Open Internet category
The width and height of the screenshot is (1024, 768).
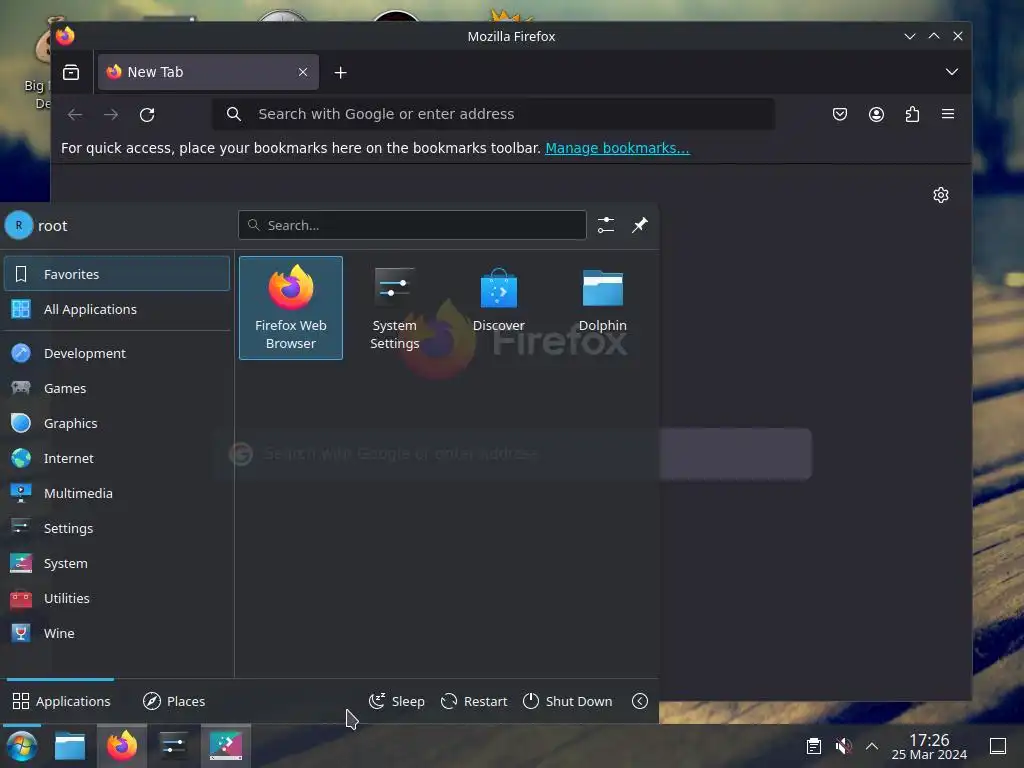tap(117, 458)
